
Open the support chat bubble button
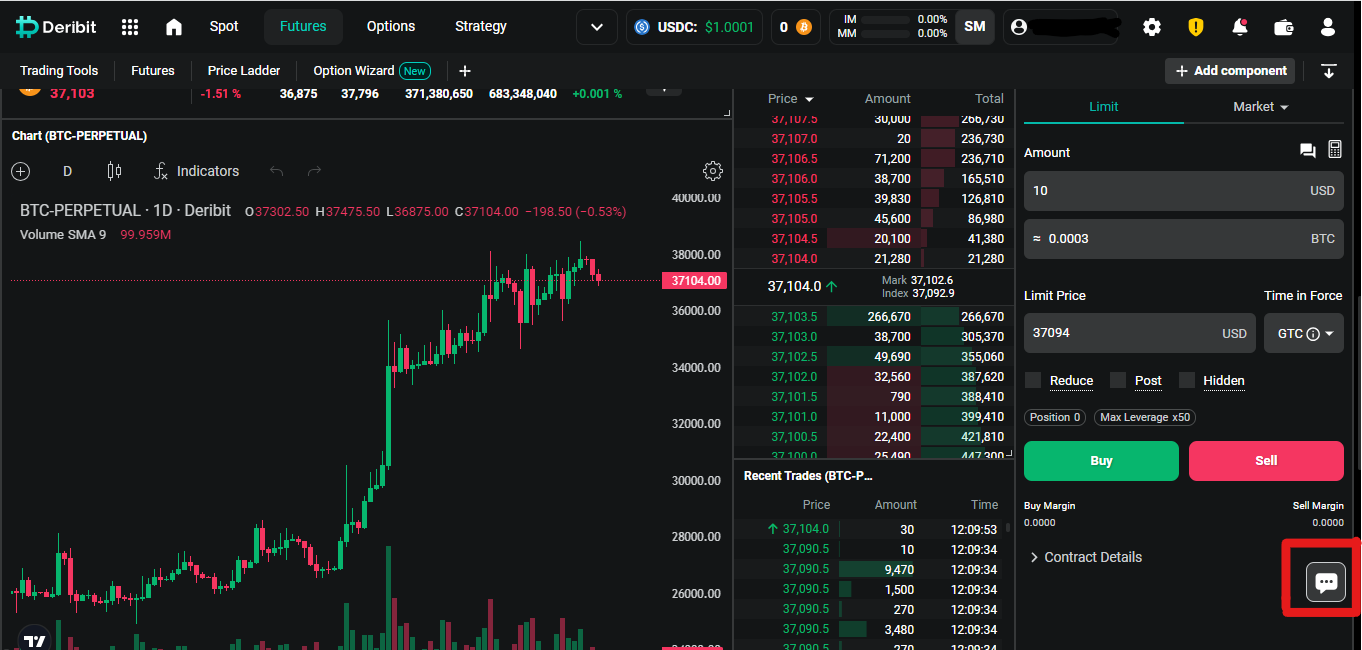[x=1326, y=581]
